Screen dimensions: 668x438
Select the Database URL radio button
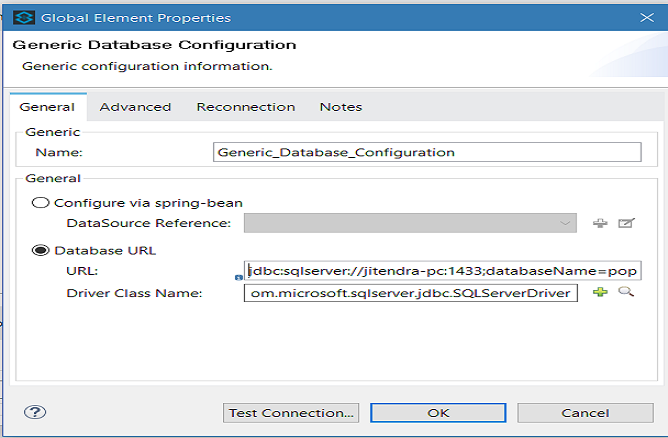[42, 250]
